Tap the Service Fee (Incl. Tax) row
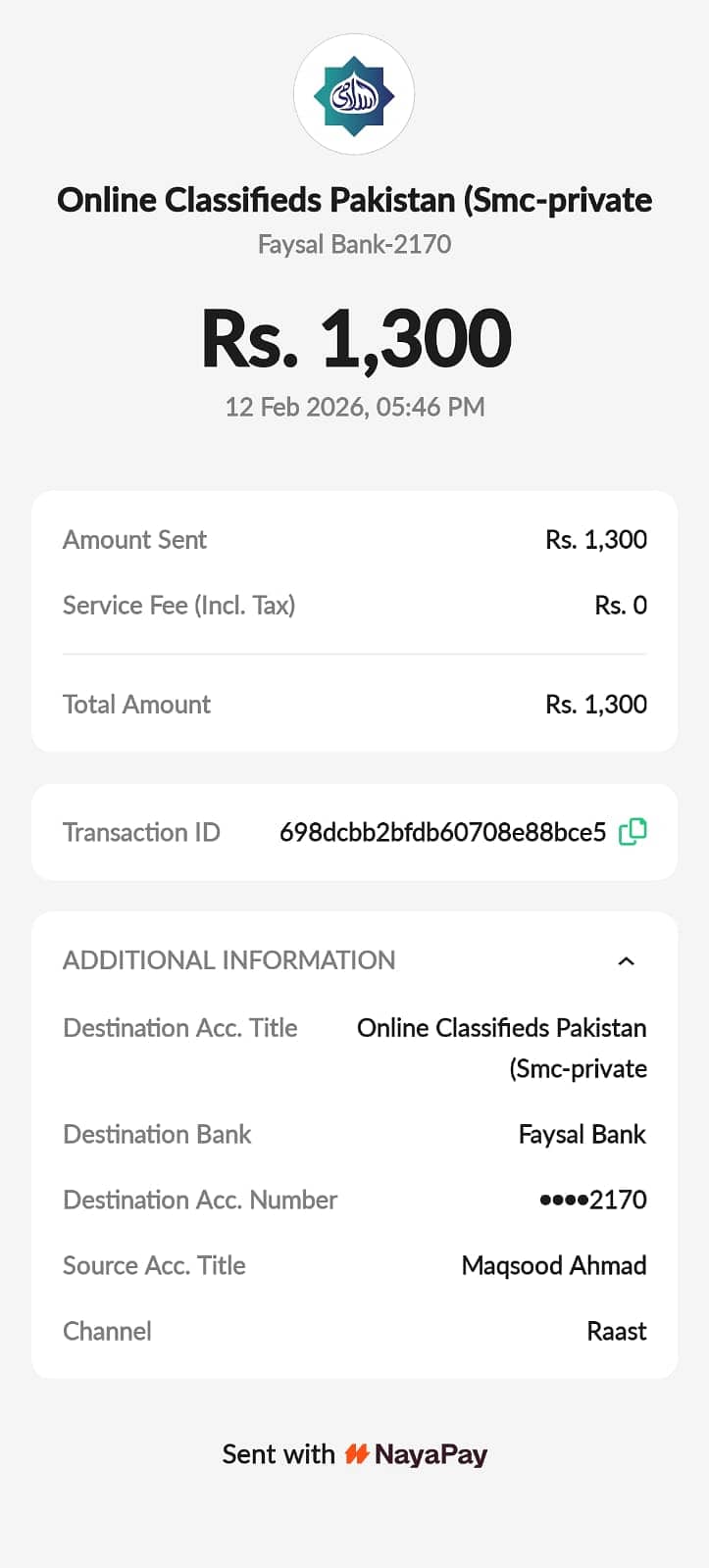This screenshot has width=709, height=1568. tap(354, 606)
